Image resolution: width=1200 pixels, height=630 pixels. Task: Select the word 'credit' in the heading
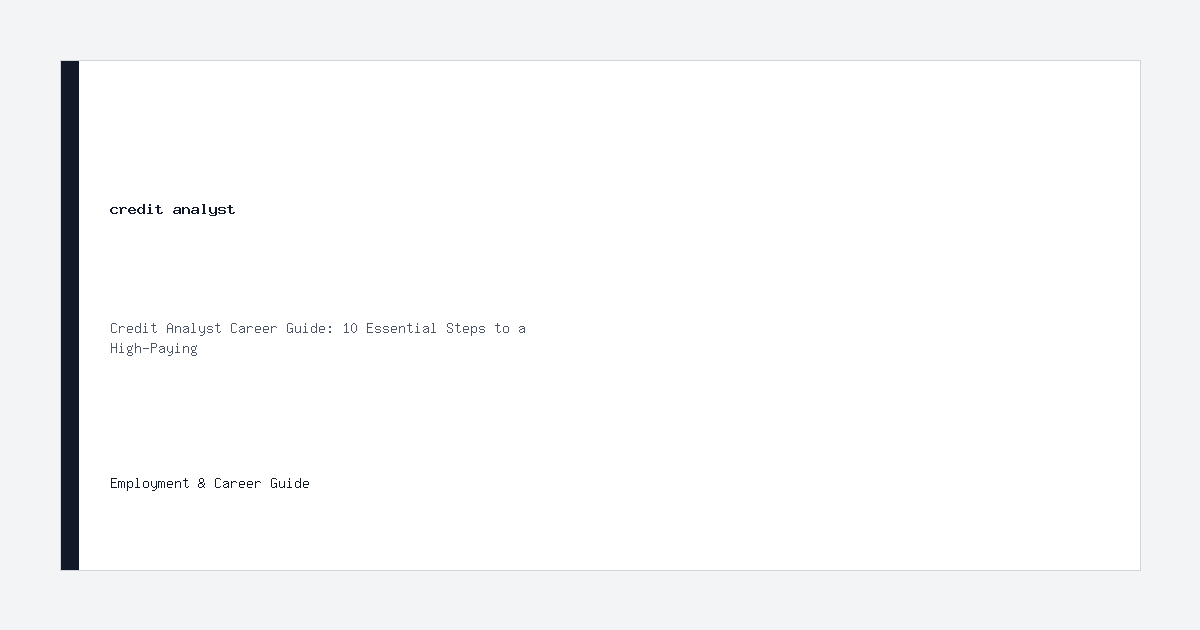coord(137,209)
